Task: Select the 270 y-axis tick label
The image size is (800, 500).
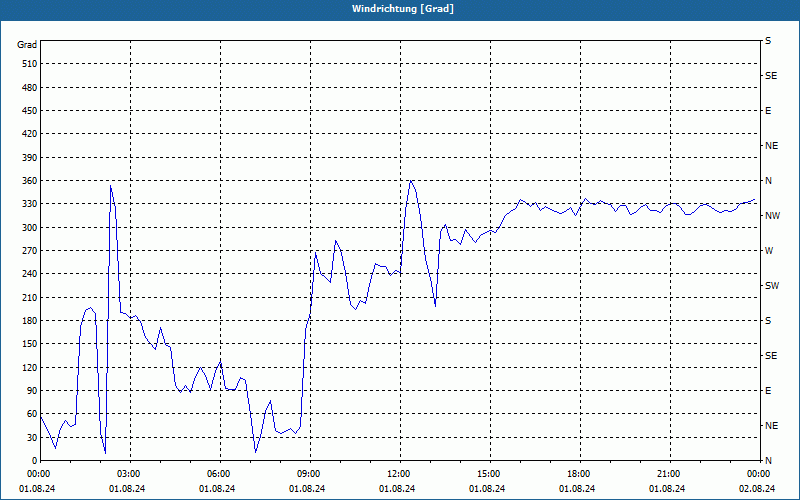Action: pos(30,251)
